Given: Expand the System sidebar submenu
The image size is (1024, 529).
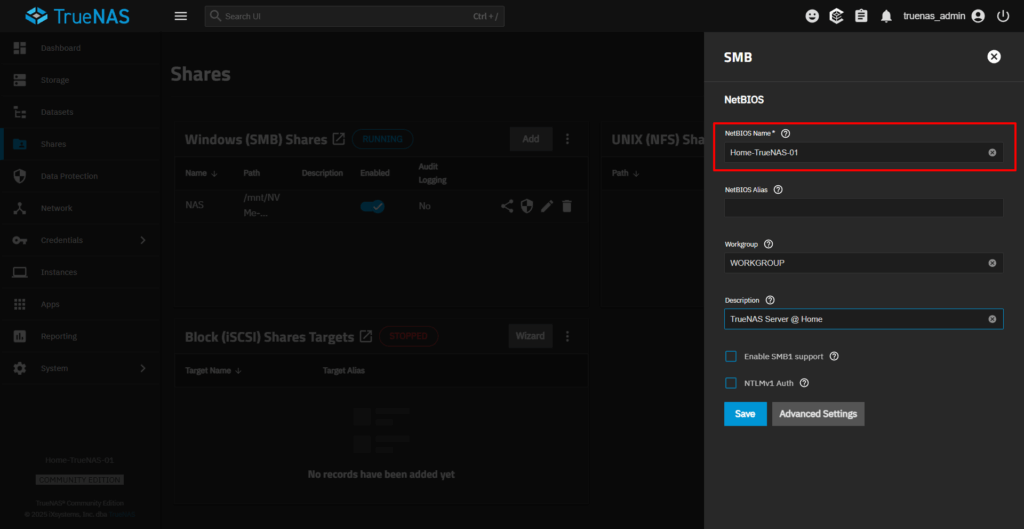Looking at the screenshot, I should [x=143, y=368].
